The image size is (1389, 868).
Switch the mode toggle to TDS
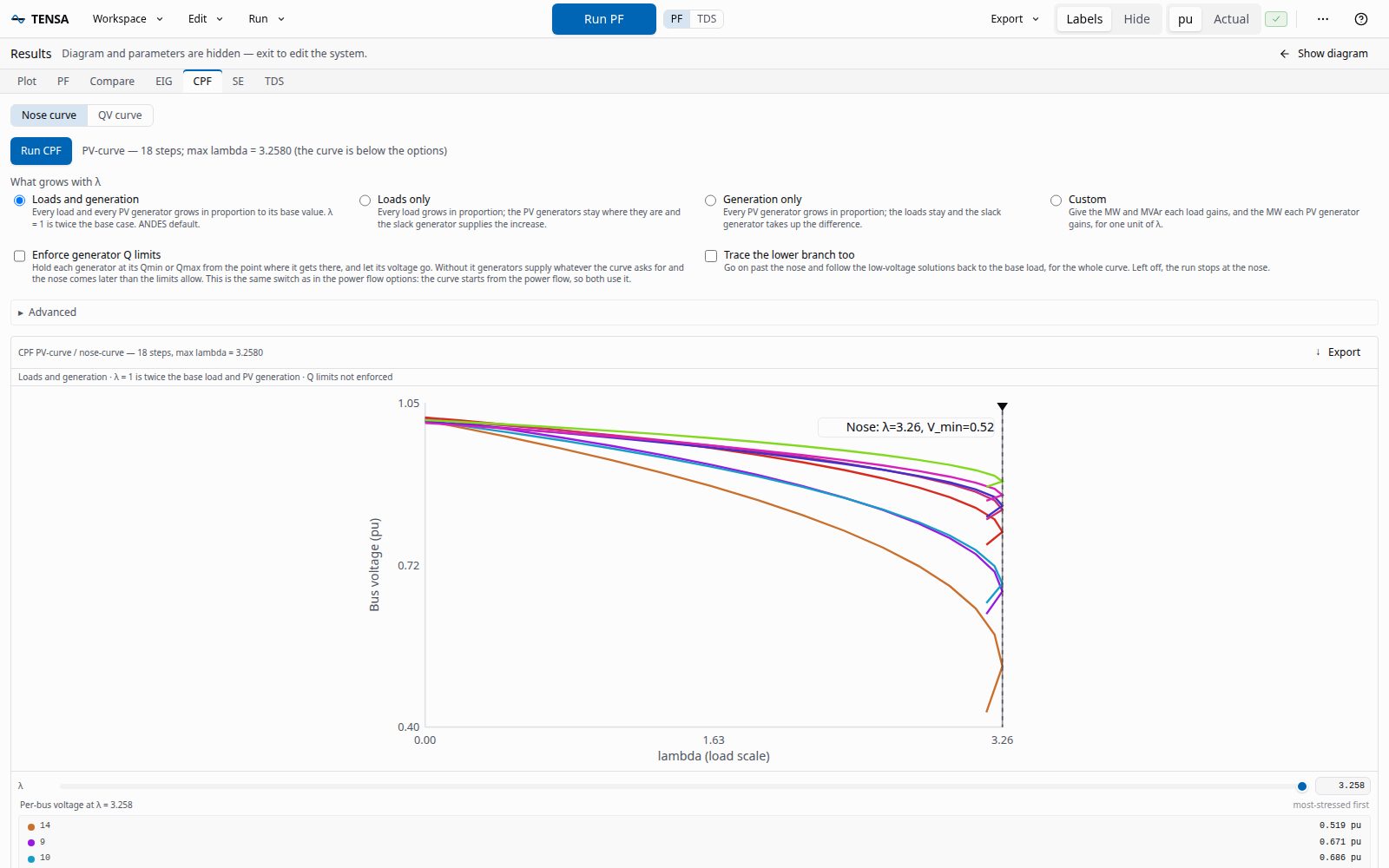(707, 19)
